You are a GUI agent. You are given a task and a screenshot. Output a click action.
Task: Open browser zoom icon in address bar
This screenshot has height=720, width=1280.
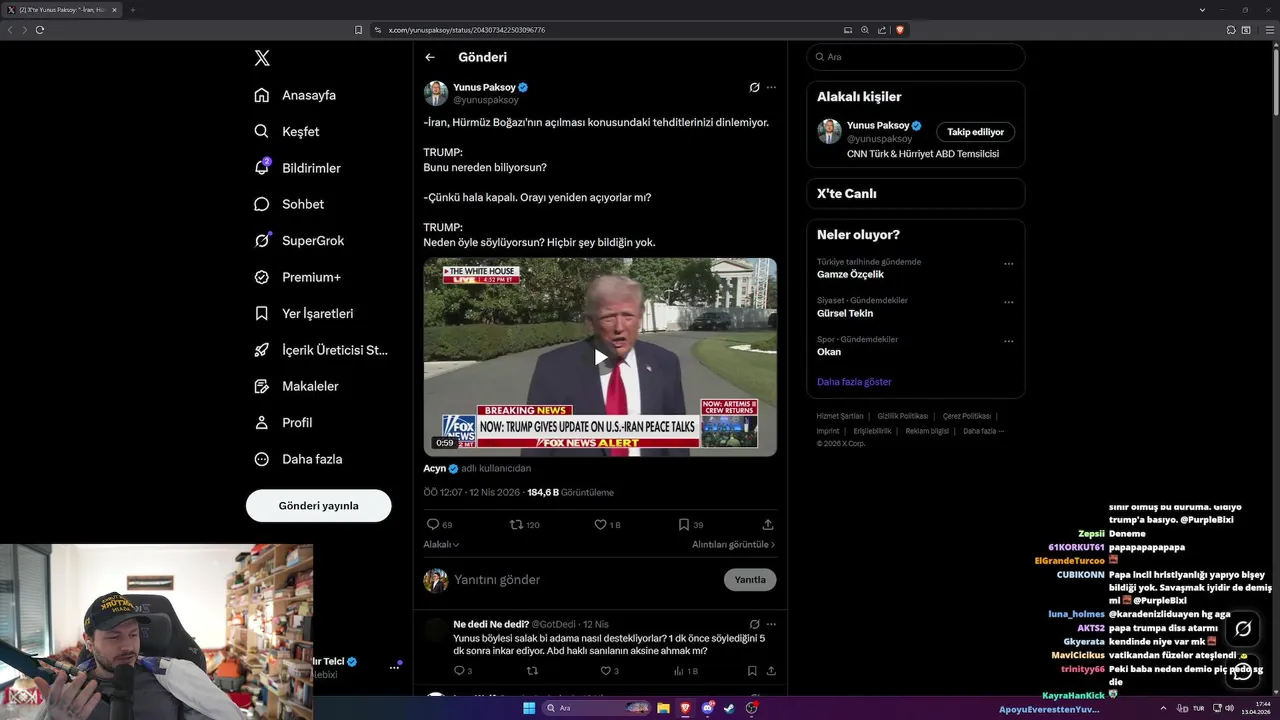pyautogui.click(x=865, y=30)
